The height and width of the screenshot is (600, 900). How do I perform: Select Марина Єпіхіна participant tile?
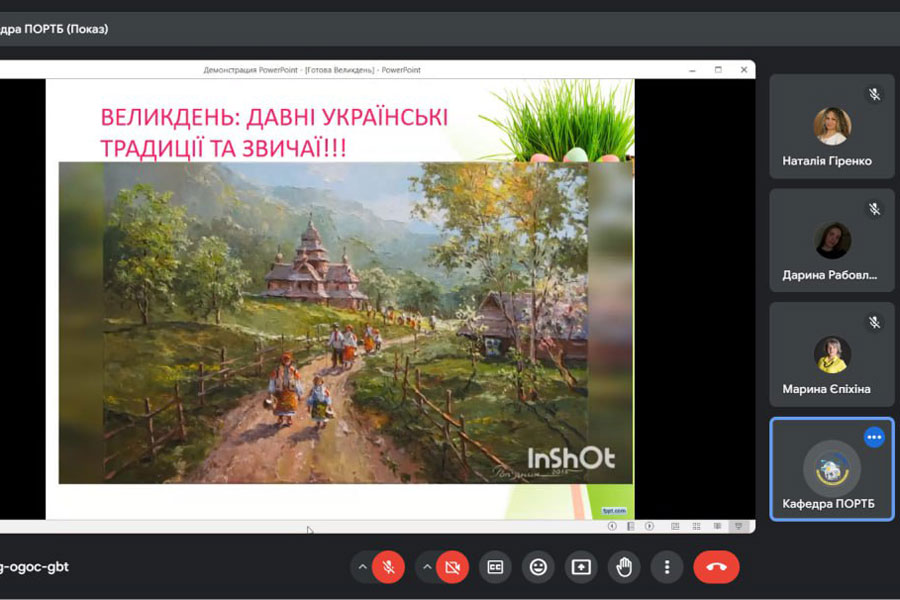tap(832, 354)
